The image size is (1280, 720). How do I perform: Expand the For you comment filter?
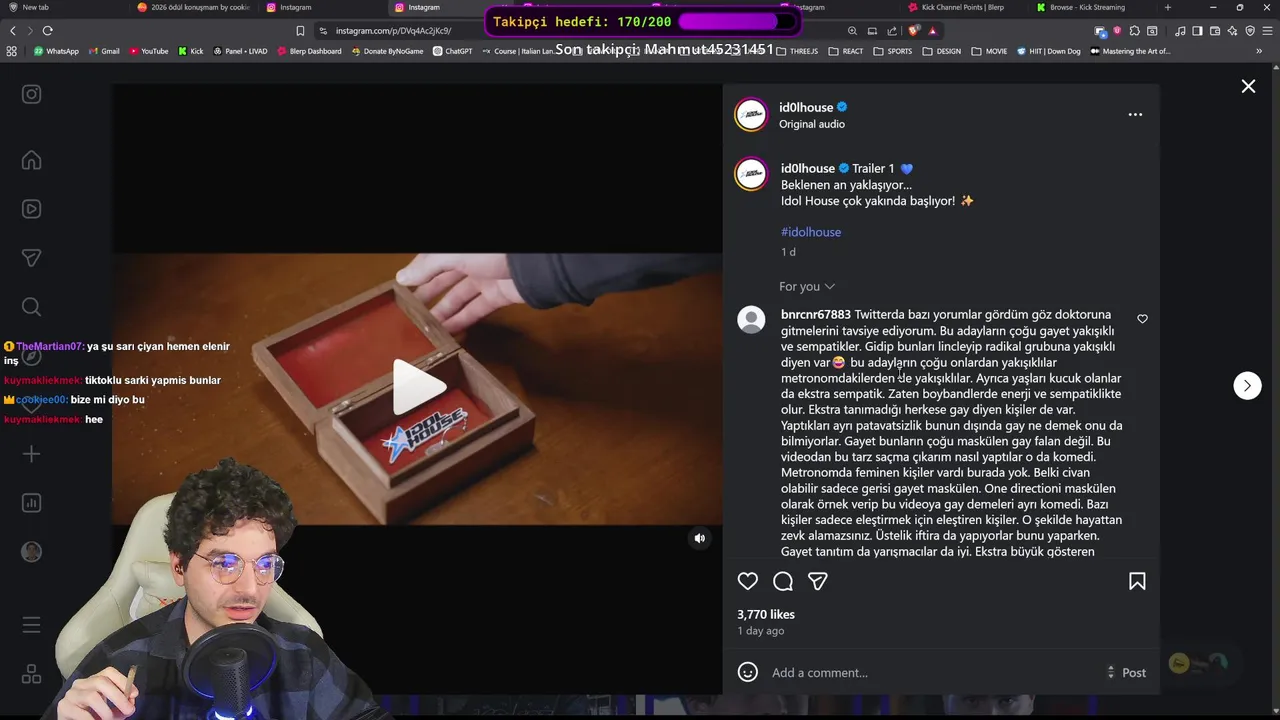[x=806, y=286]
